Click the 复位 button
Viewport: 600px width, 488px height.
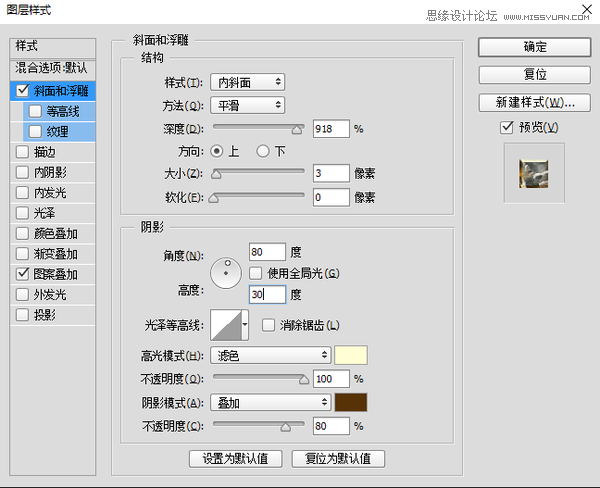coord(535,74)
